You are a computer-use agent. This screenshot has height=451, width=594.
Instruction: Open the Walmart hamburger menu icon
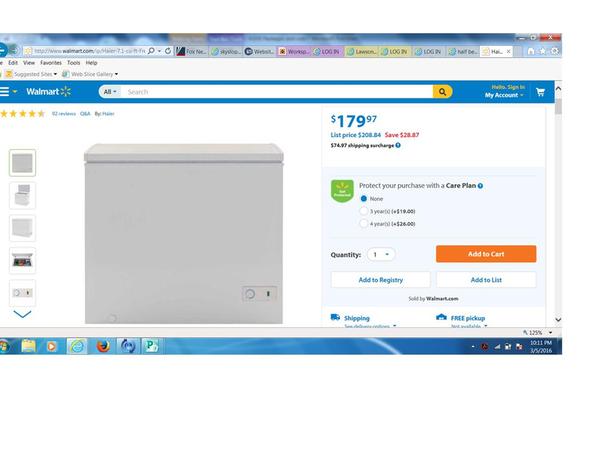5,91
